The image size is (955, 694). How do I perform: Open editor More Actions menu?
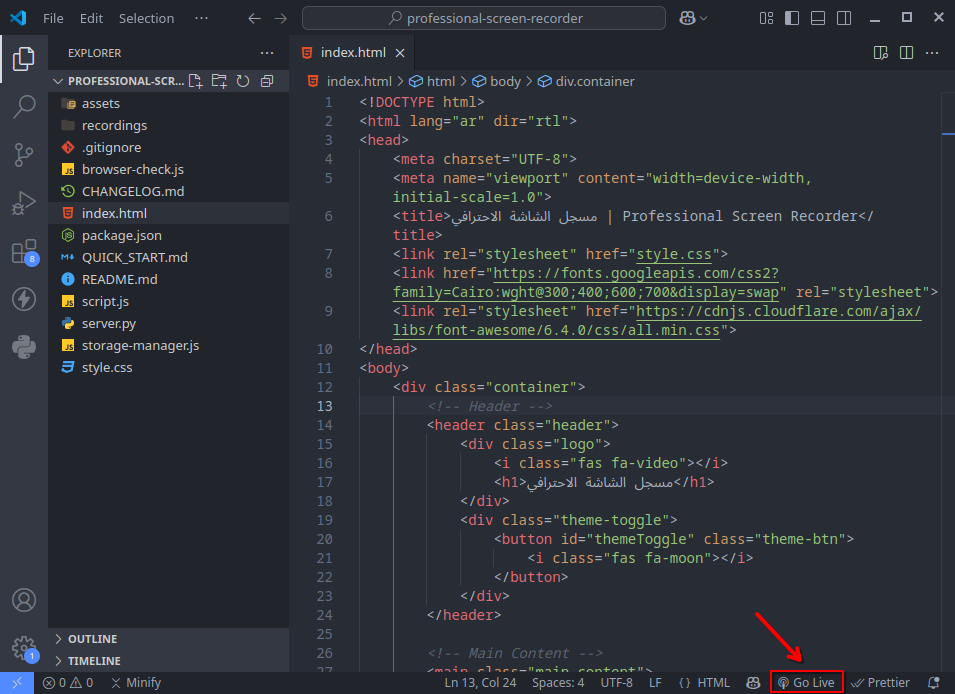932,53
